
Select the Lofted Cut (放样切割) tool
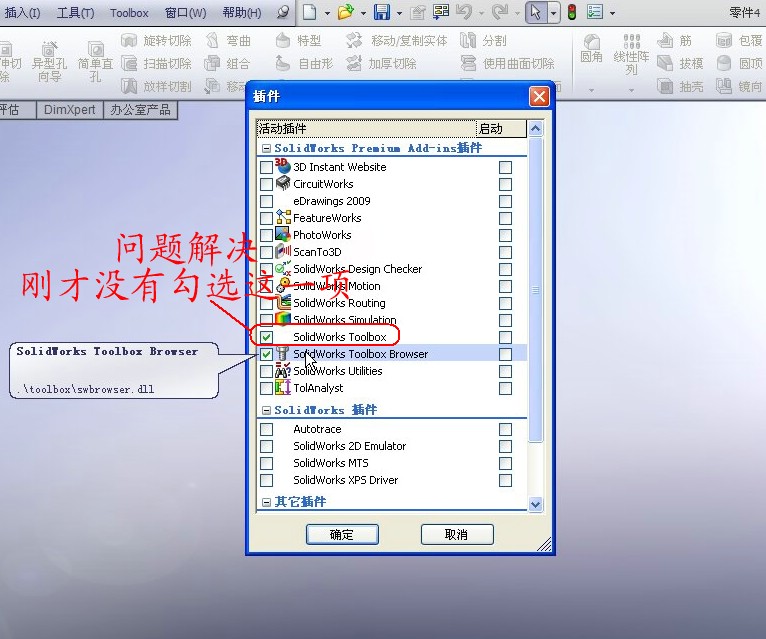tap(156, 86)
